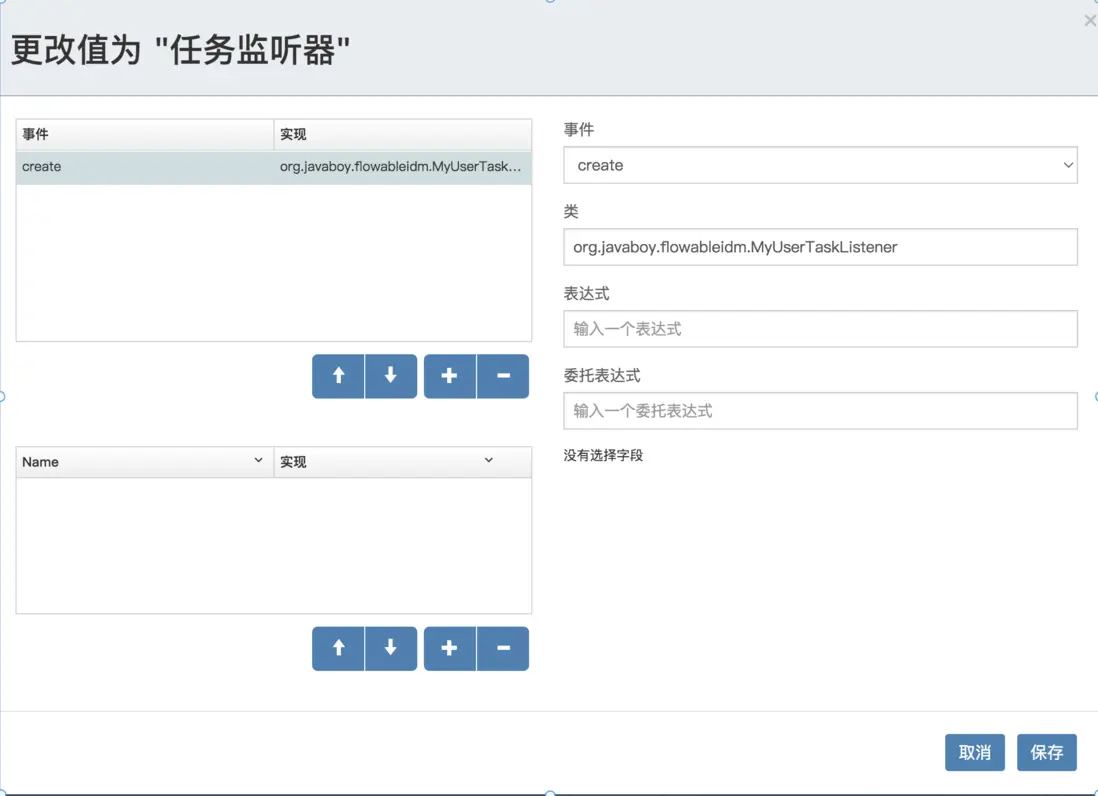Viewport: 1098px width, 796px height.
Task: Click 保存 to save the listener
Action: tap(1047, 752)
